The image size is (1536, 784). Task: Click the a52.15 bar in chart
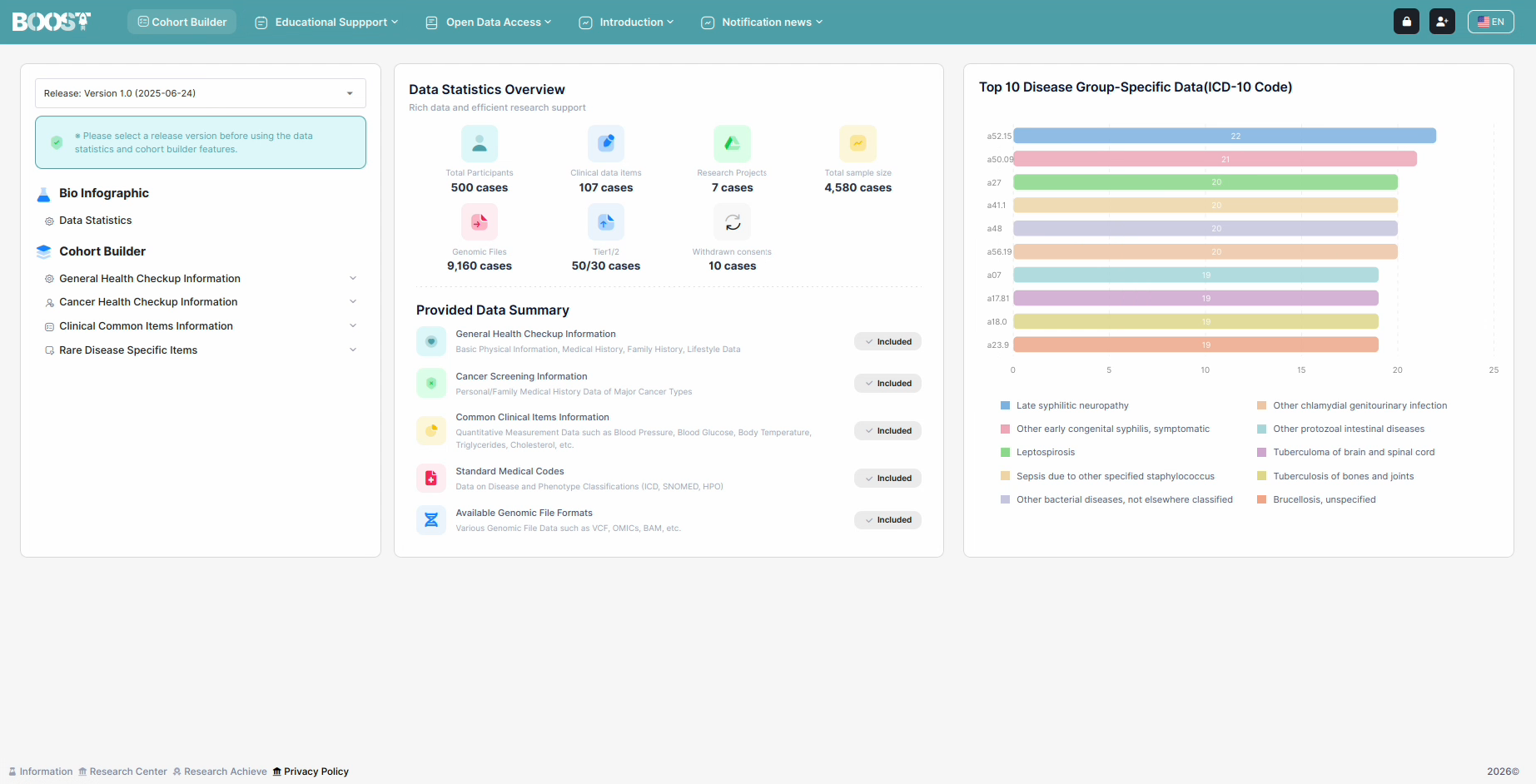point(1225,136)
